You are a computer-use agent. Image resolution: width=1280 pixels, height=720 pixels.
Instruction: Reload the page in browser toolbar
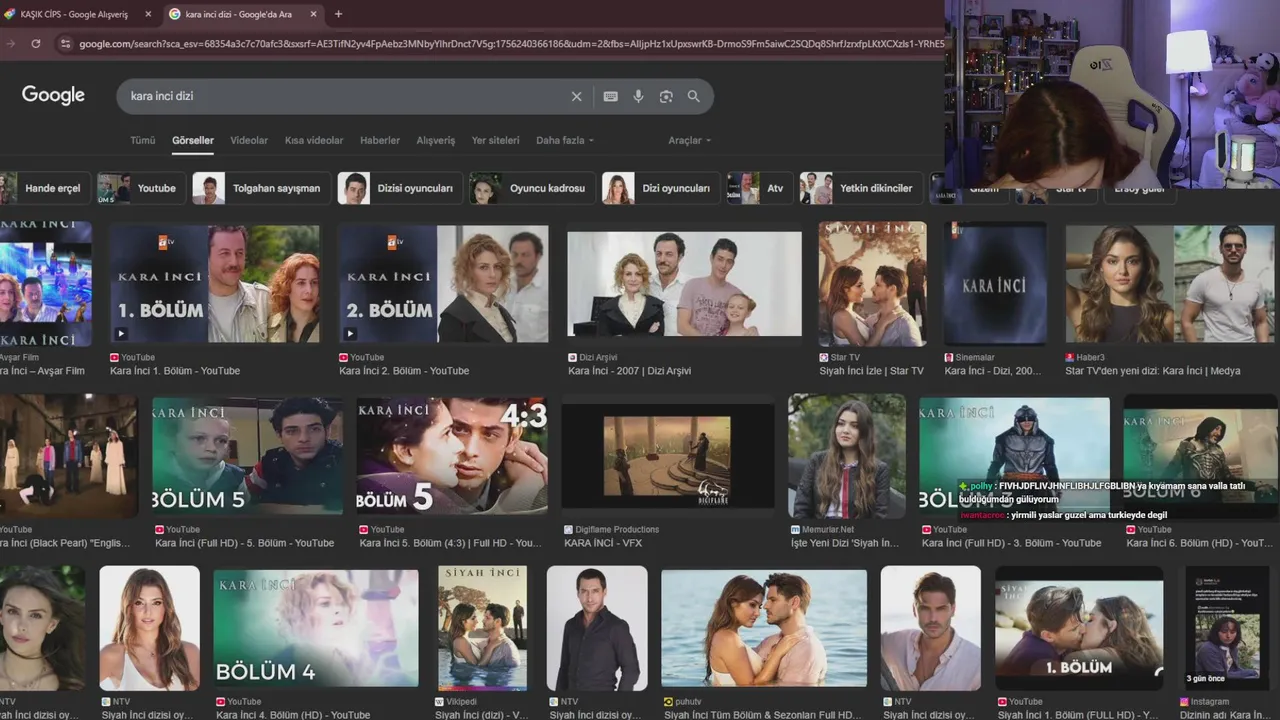(36, 43)
